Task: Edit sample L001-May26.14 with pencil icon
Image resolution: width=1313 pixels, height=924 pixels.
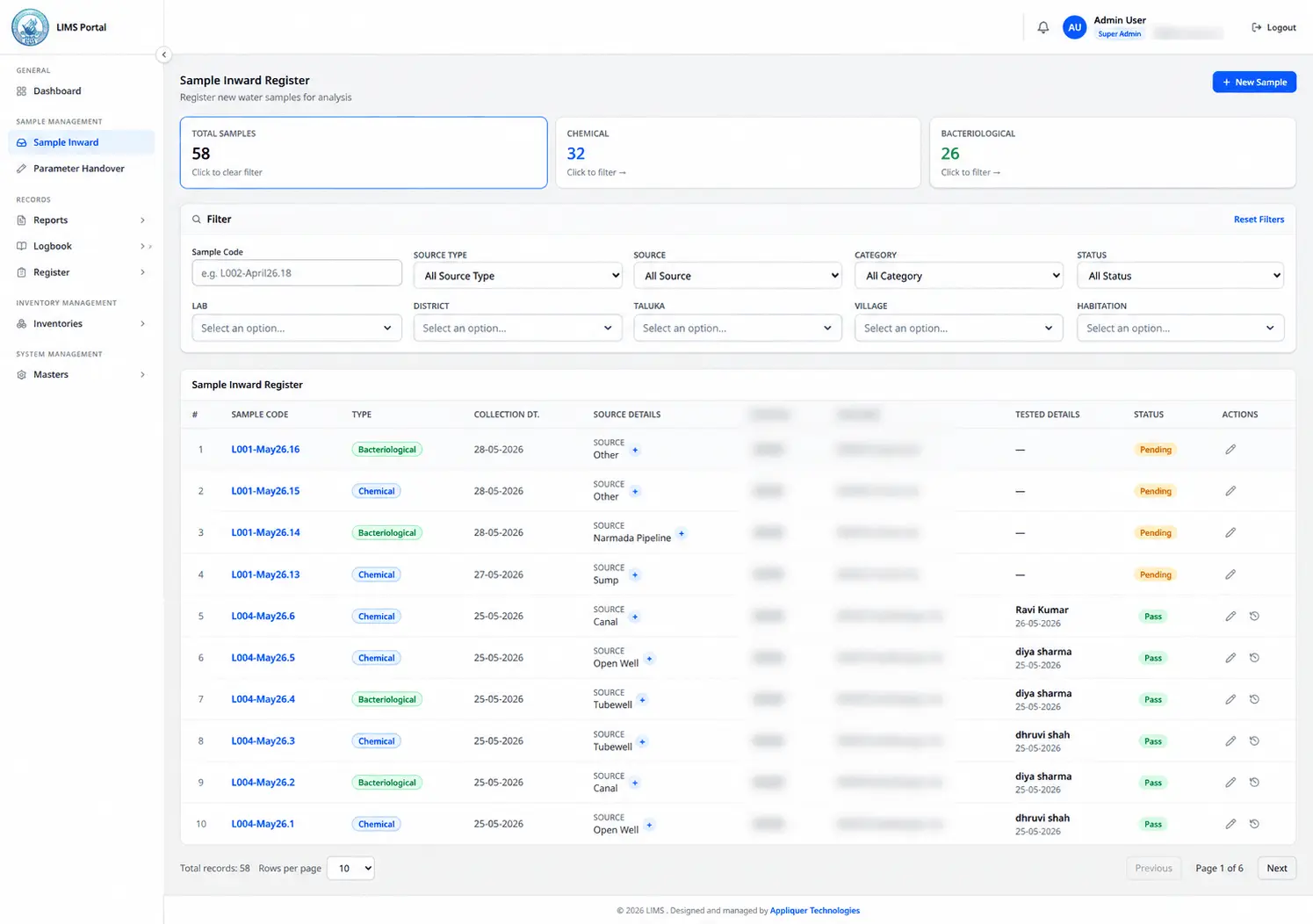Action: [x=1230, y=532]
